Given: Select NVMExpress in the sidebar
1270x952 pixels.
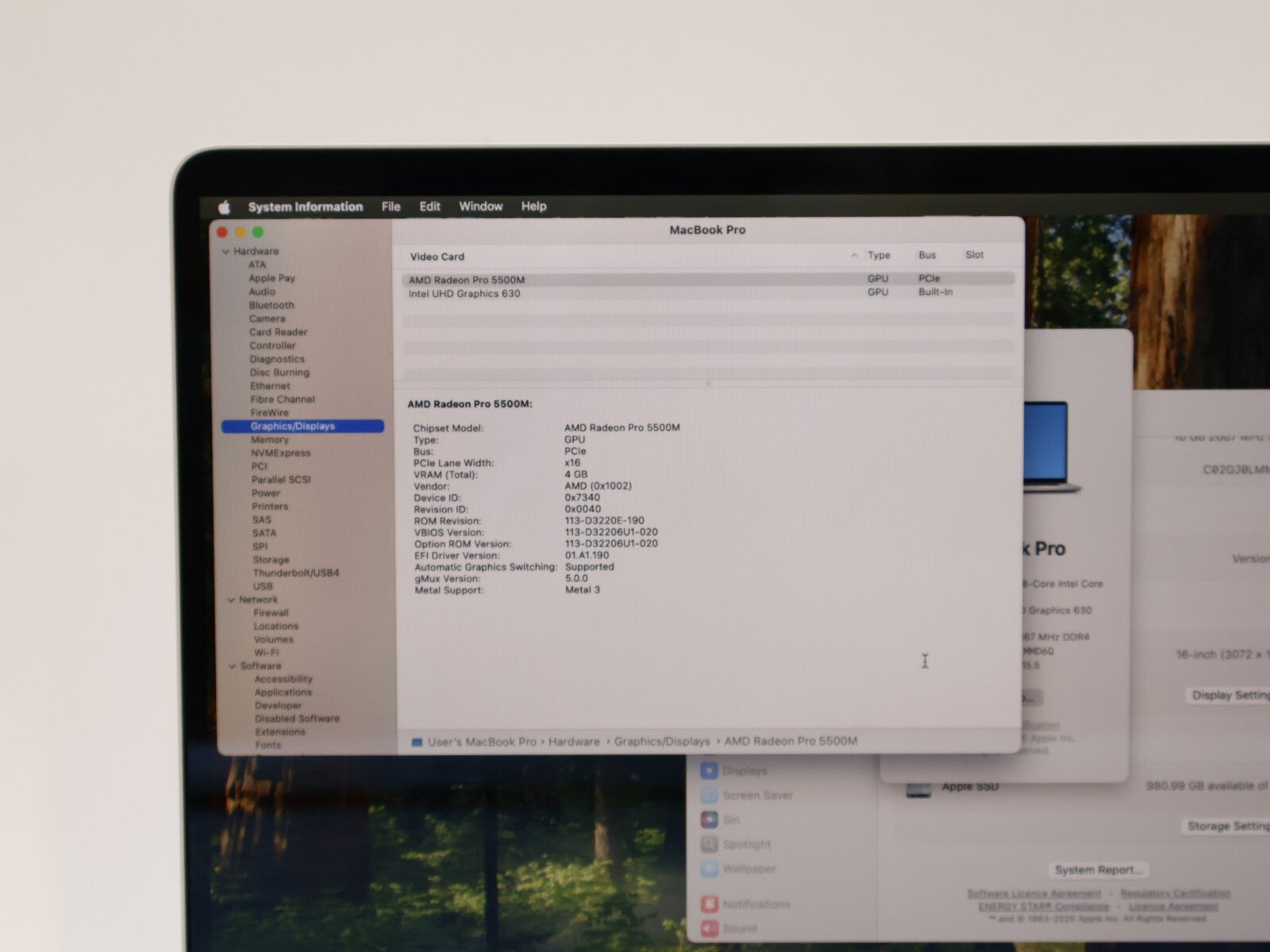Looking at the screenshot, I should pos(281,454).
